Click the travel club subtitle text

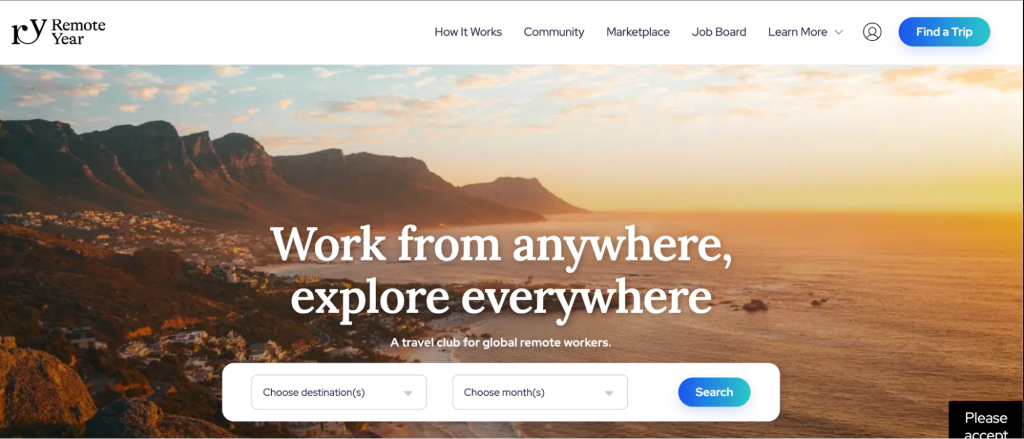click(x=501, y=342)
